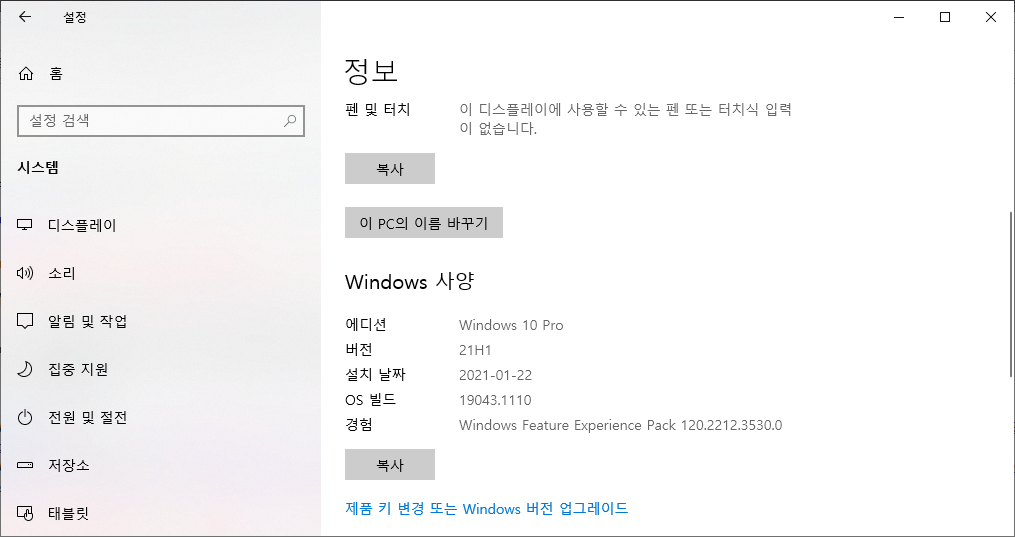
Task: Open 제품 키 변경 또는 Windows 버전 업그레이드 link
Action: [487, 508]
